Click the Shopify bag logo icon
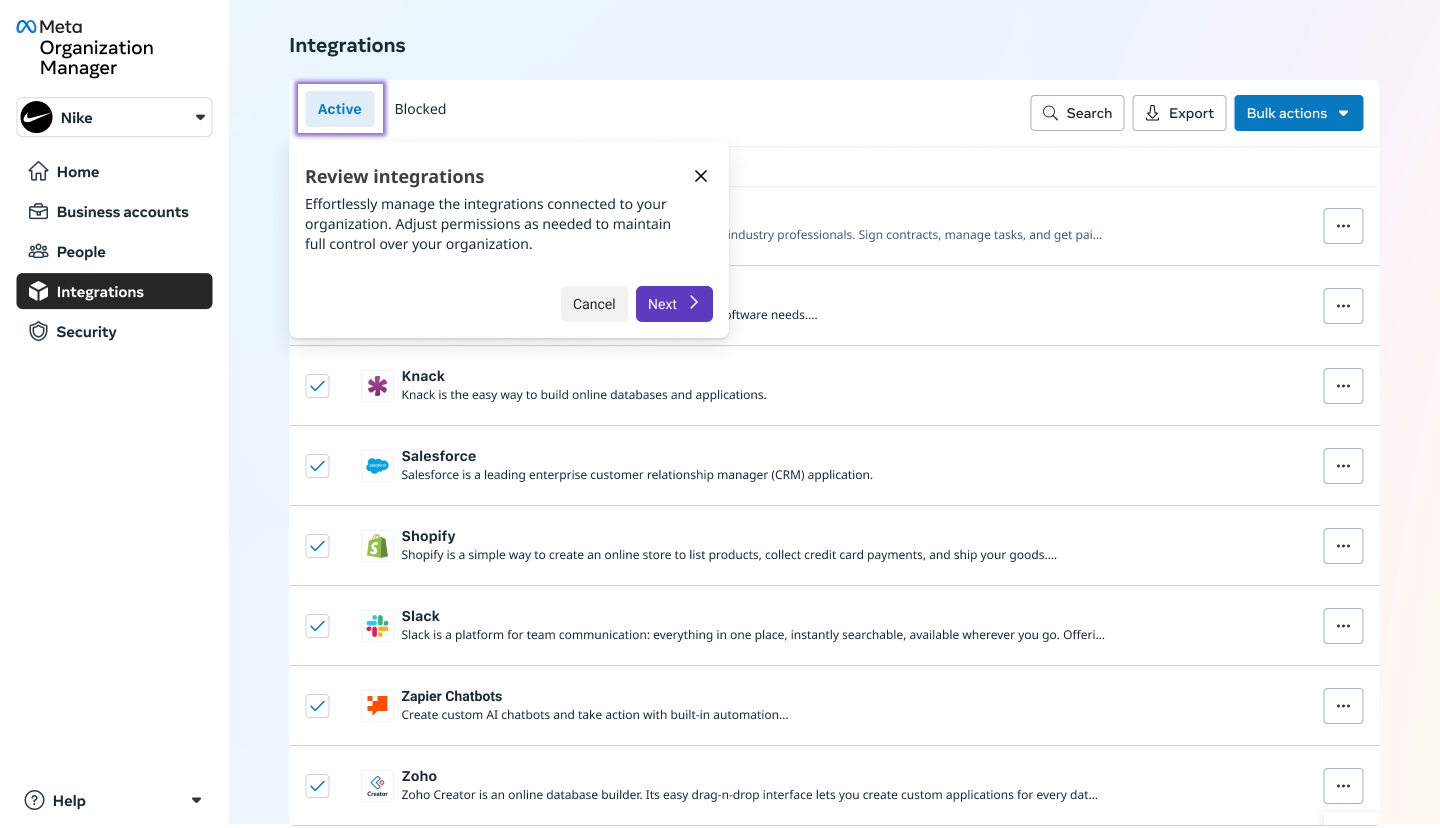 point(377,546)
